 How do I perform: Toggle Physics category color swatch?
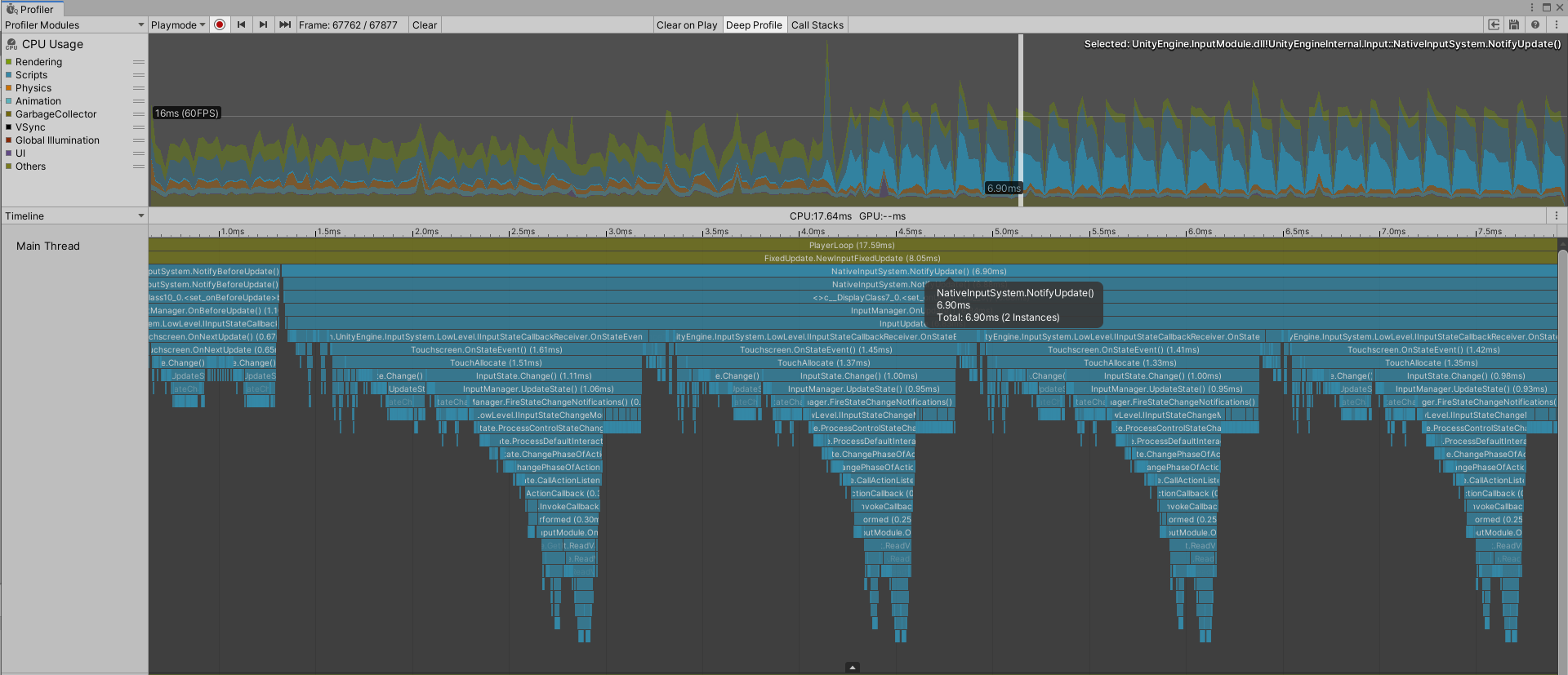tap(9, 88)
